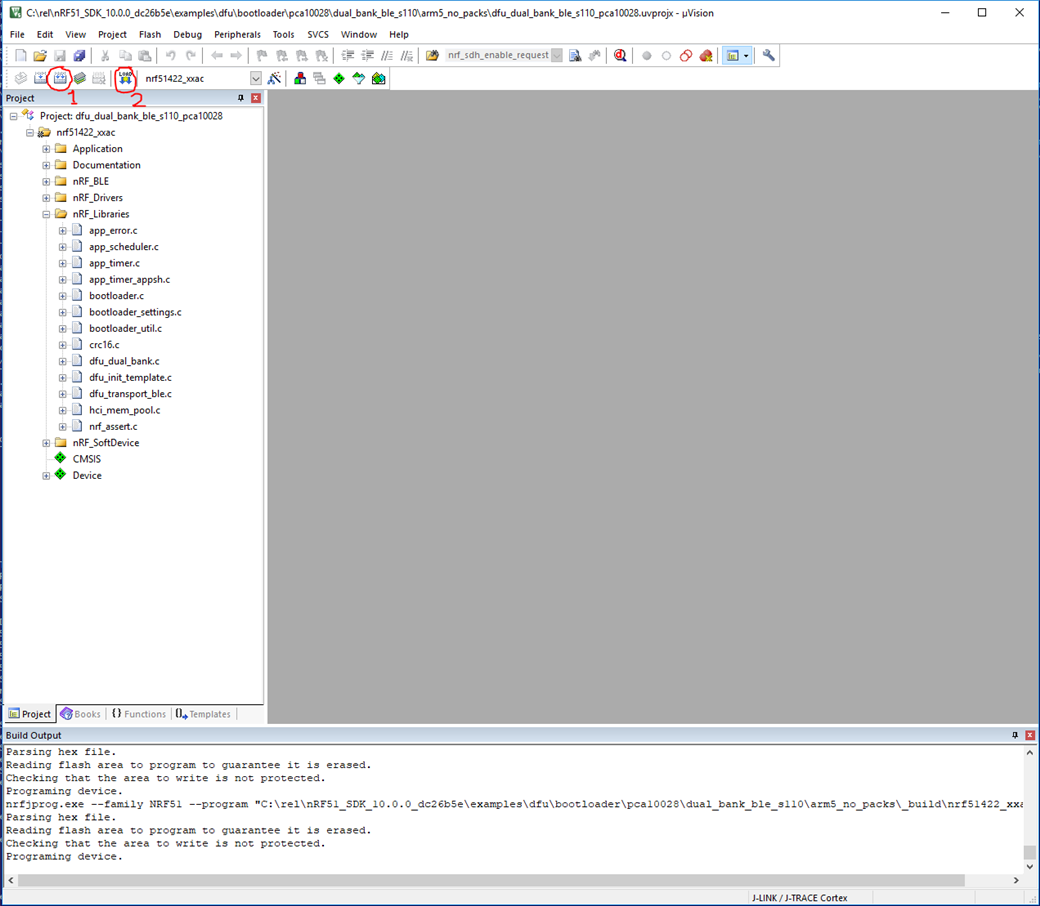Click the Undo arrow icon
The width and height of the screenshot is (1040, 906).
[x=170, y=56]
